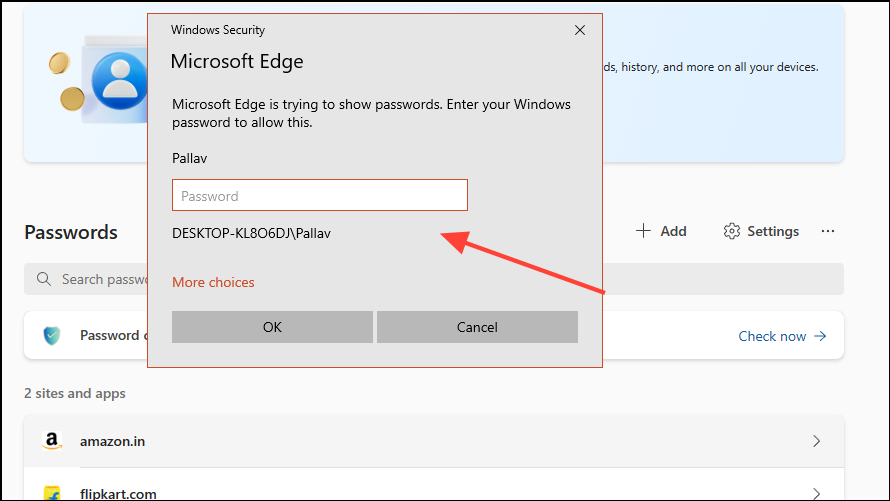Click the Pallav username label in dialog
The image size is (890, 501).
(190, 158)
